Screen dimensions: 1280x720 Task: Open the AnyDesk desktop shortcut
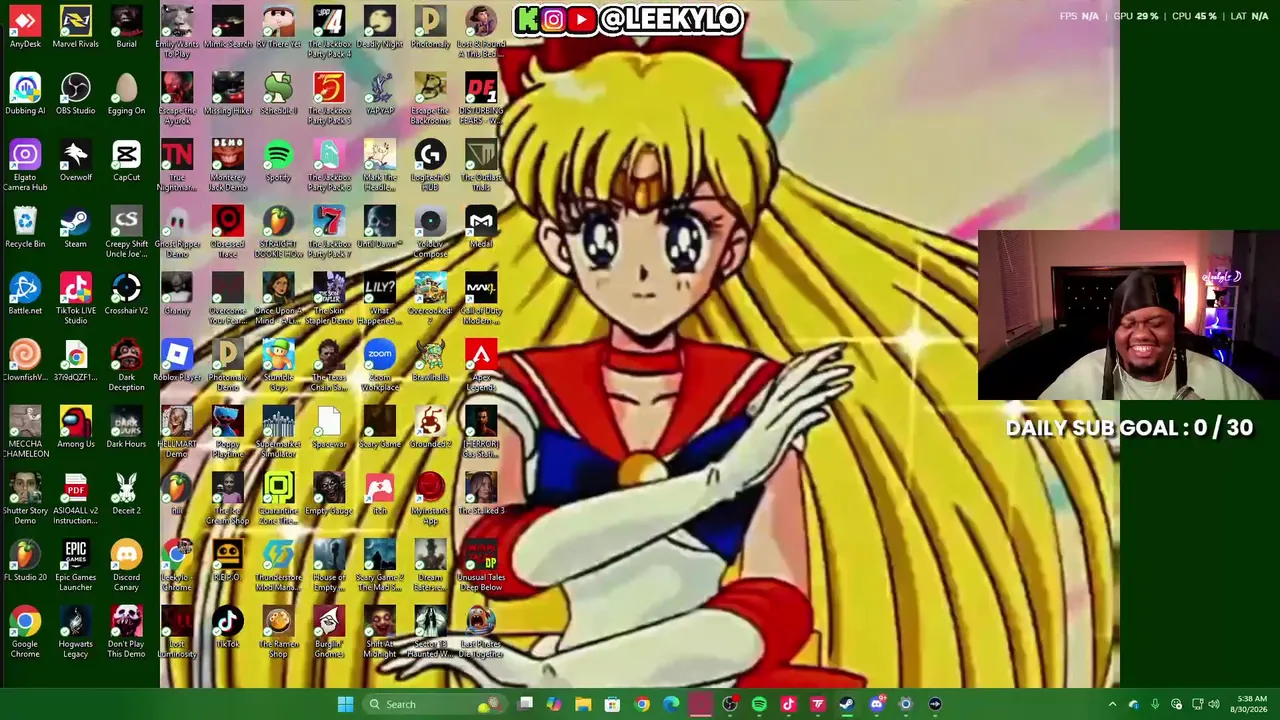25,27
